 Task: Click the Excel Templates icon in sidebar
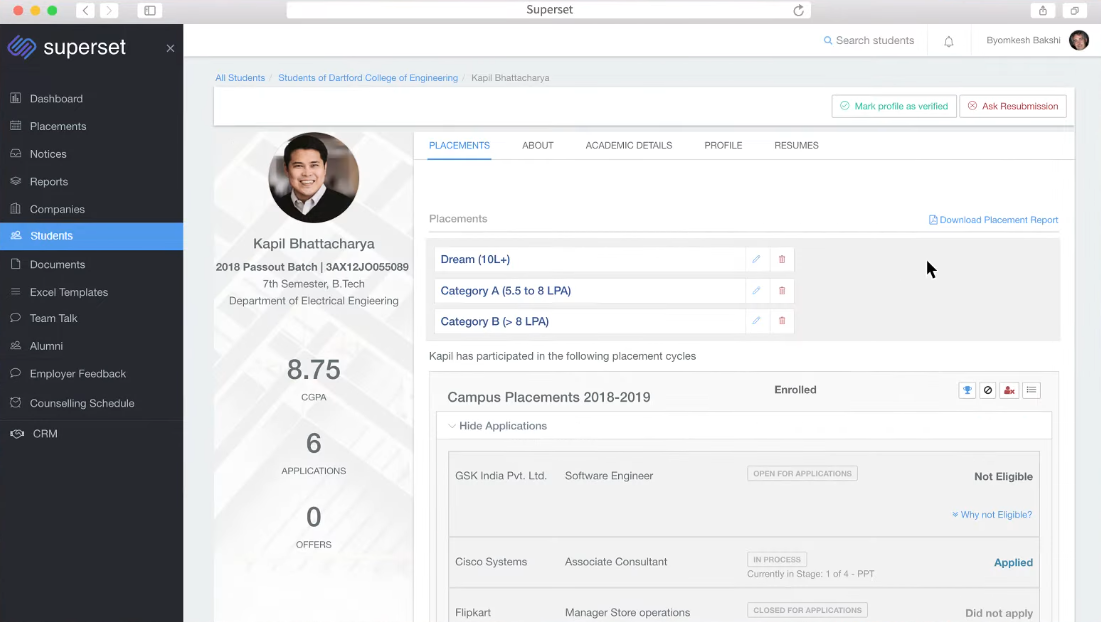point(15,291)
